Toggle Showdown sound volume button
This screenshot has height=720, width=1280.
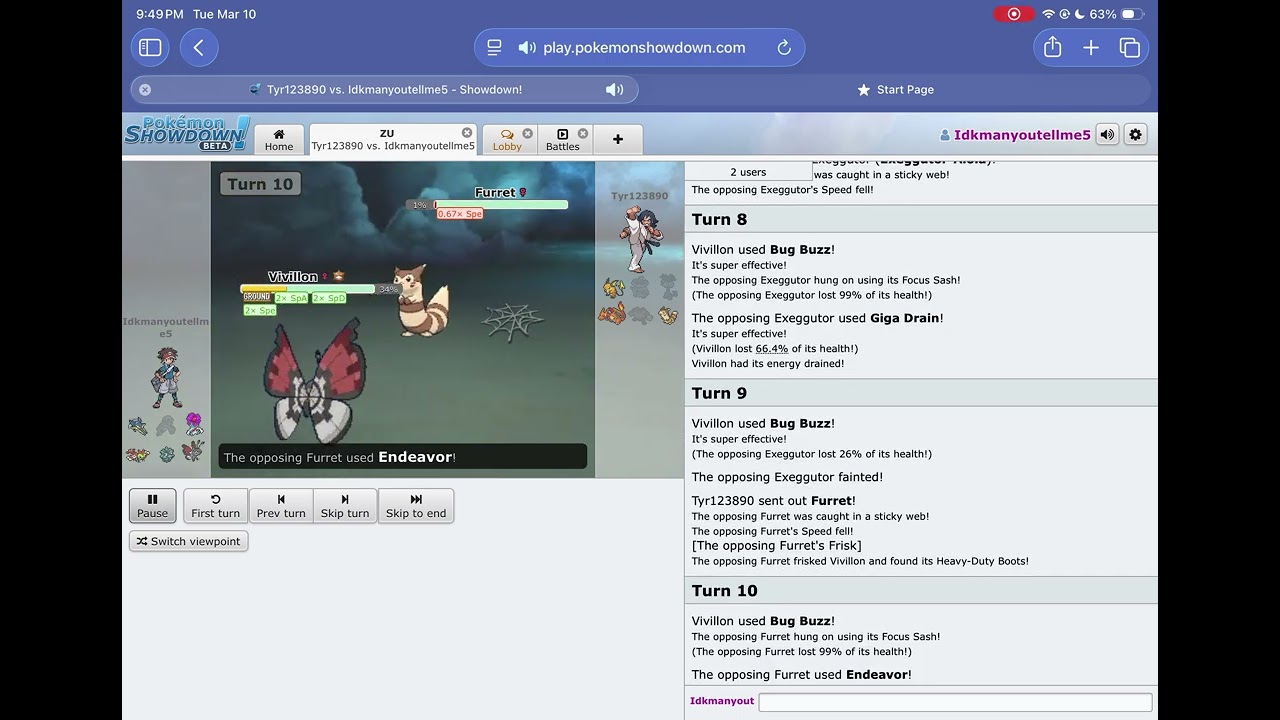coord(1107,134)
